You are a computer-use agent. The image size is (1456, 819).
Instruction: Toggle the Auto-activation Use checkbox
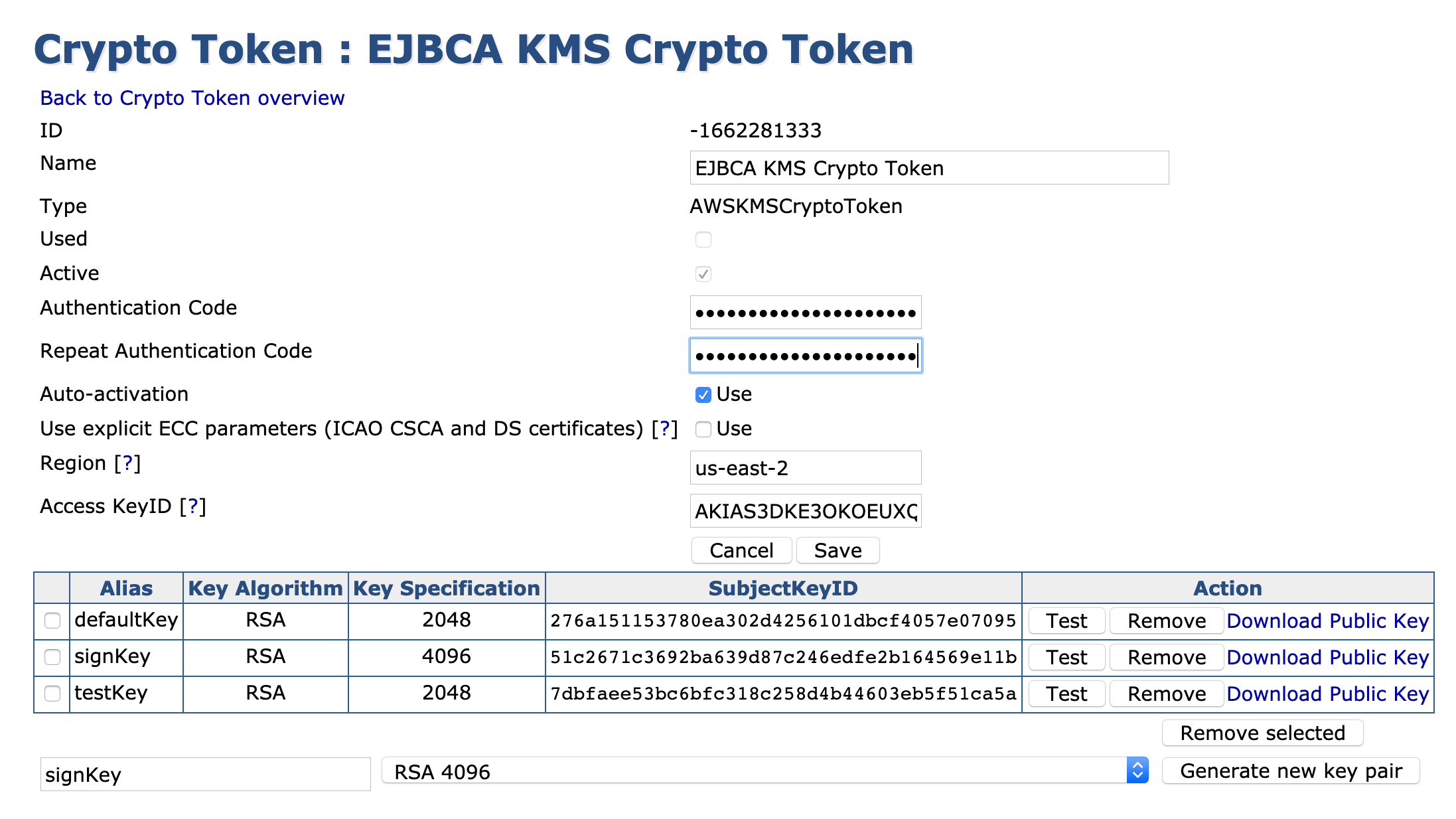[x=703, y=395]
